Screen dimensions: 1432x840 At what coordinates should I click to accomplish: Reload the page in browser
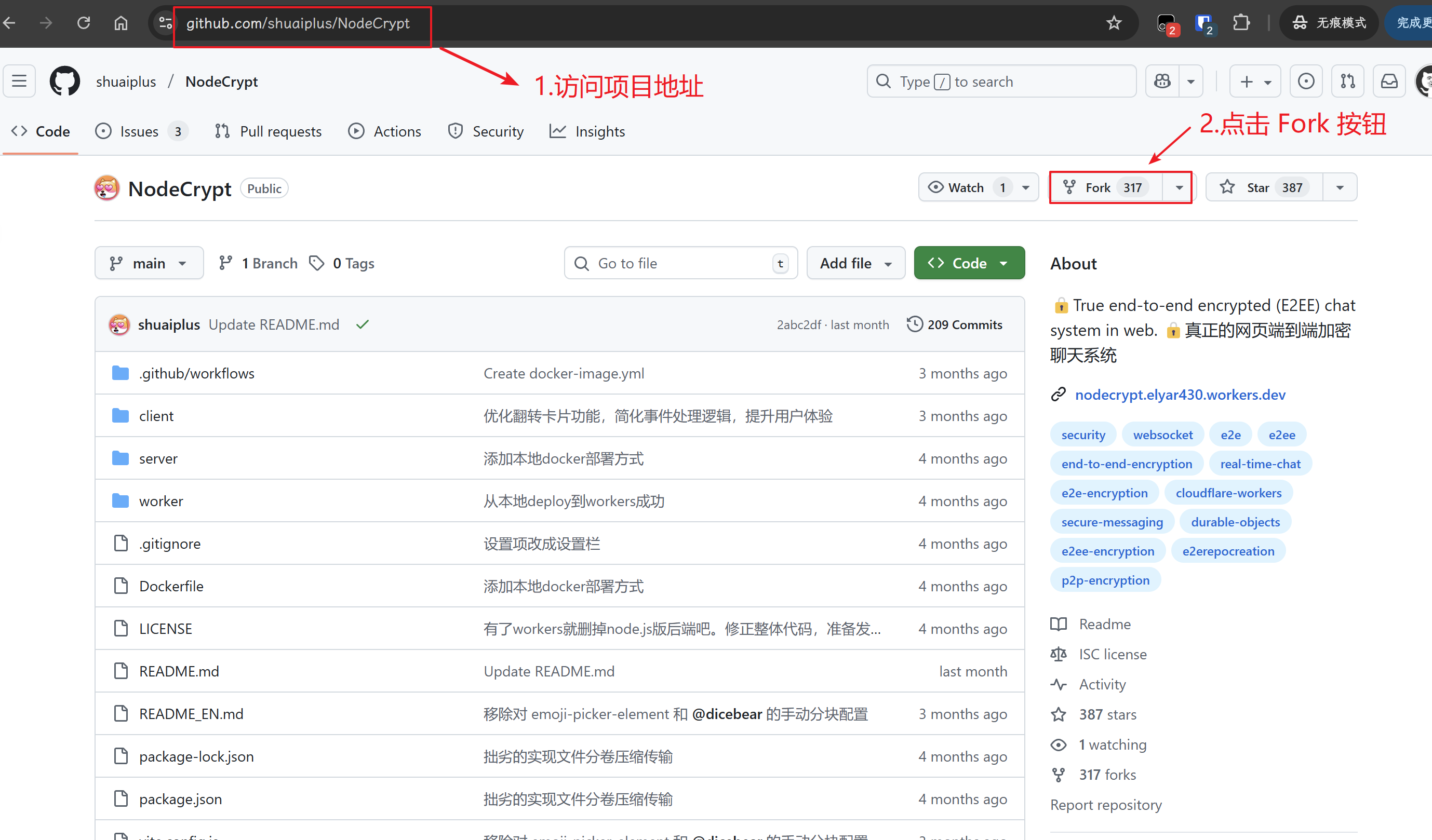[84, 23]
